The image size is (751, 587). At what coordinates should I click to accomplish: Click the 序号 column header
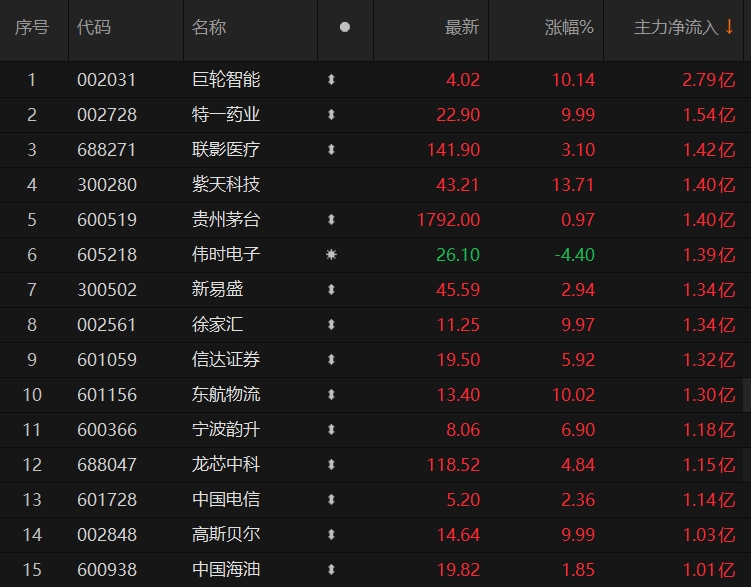[31, 28]
